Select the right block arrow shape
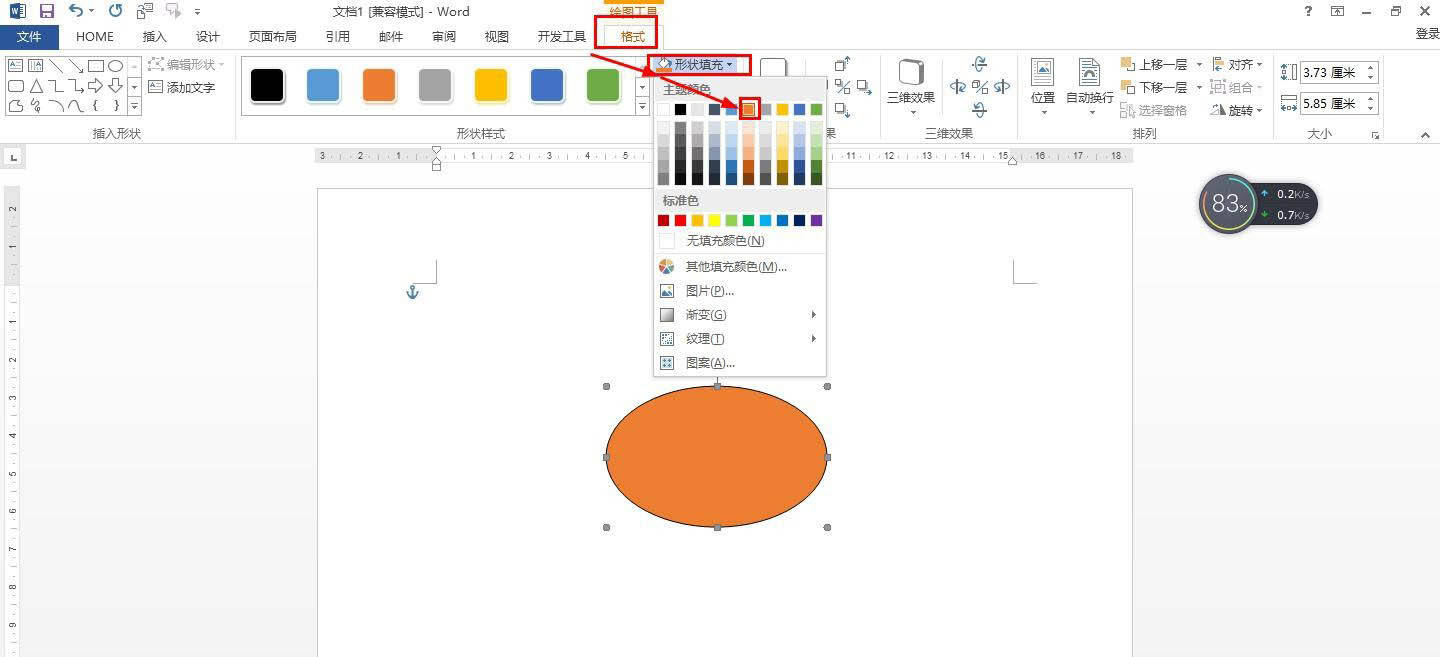This screenshot has height=657, width=1440. (96, 86)
